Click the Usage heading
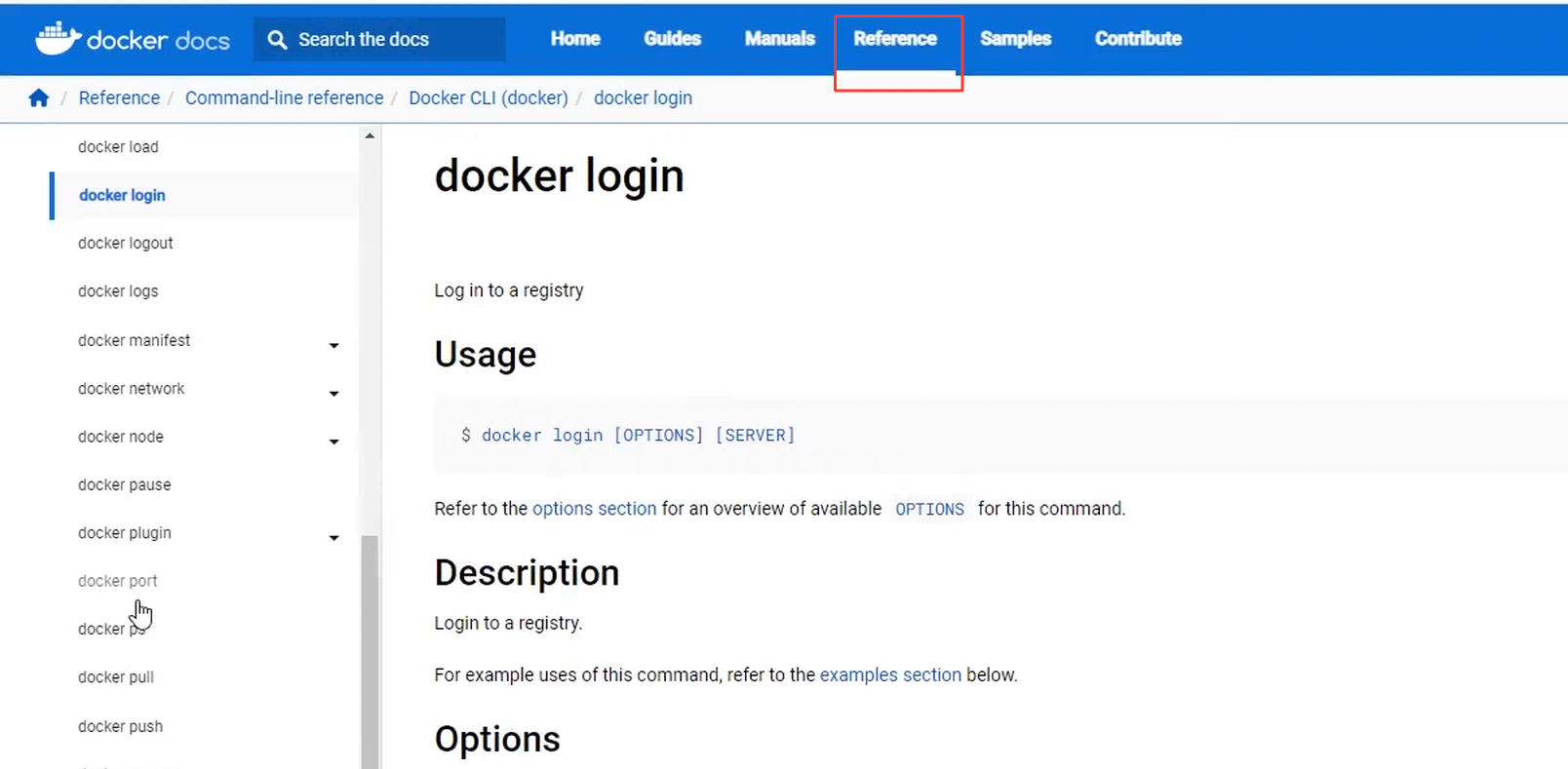The height and width of the screenshot is (769, 1568). click(x=486, y=355)
